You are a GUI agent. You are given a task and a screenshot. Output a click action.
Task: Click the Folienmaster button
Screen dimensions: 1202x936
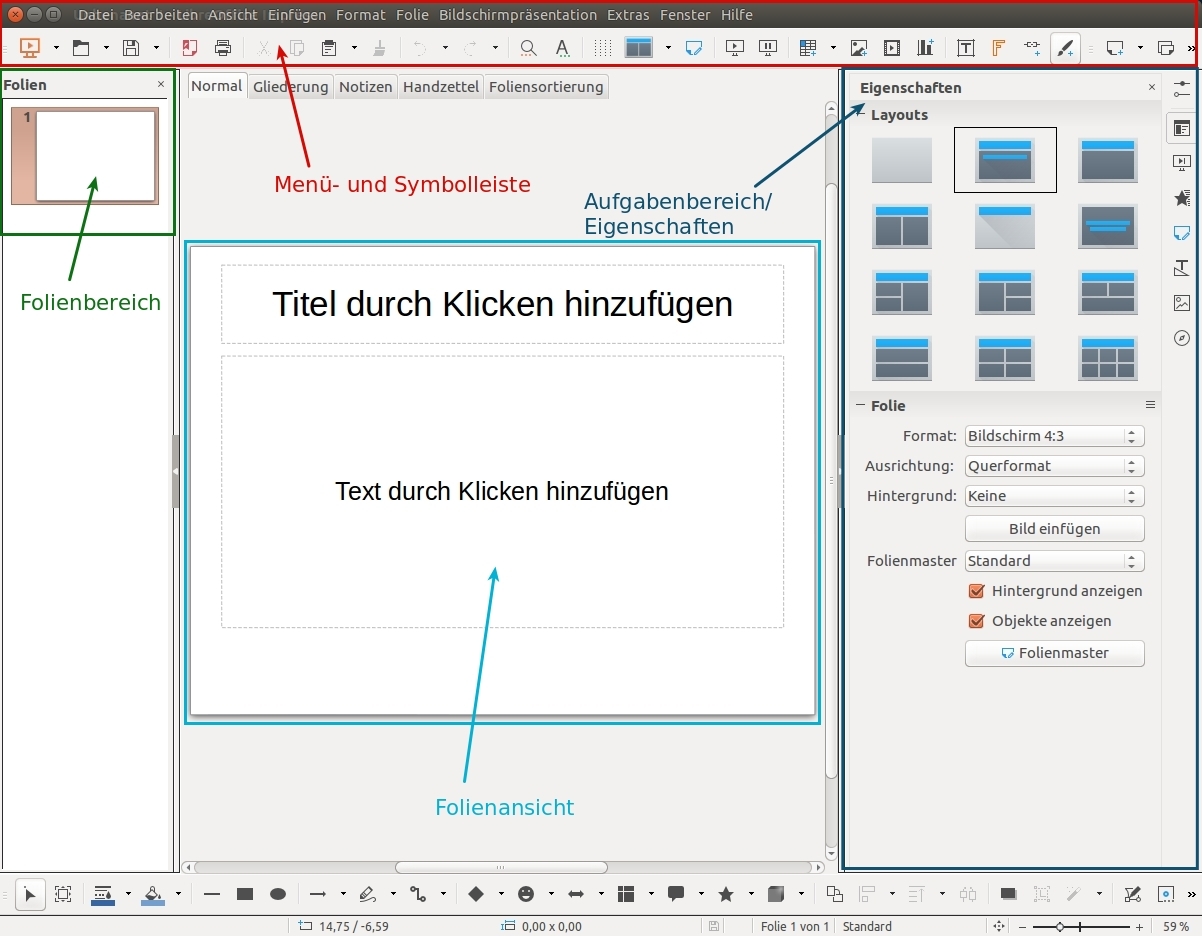1054,653
